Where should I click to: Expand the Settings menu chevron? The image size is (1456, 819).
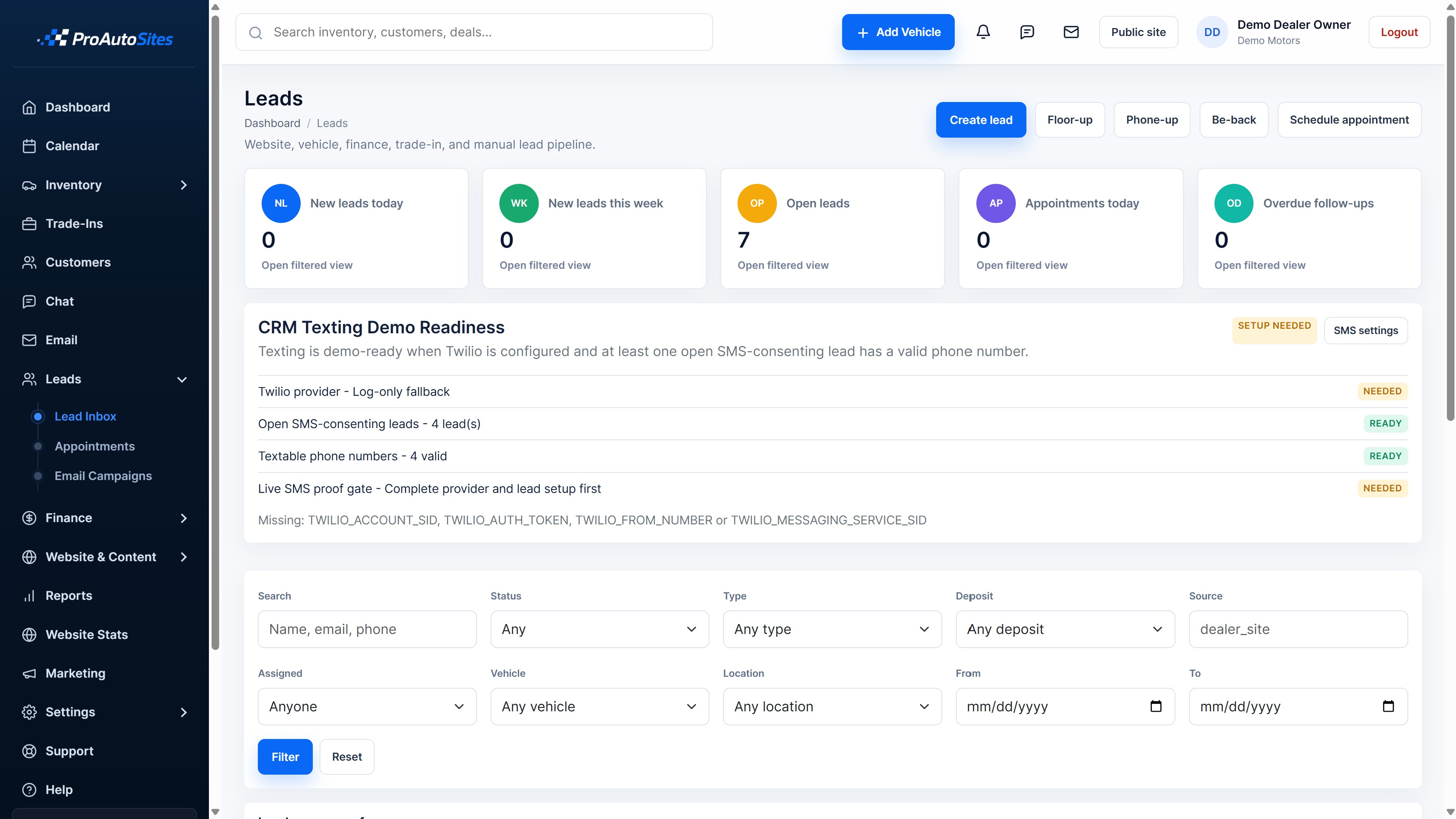pyautogui.click(x=183, y=712)
